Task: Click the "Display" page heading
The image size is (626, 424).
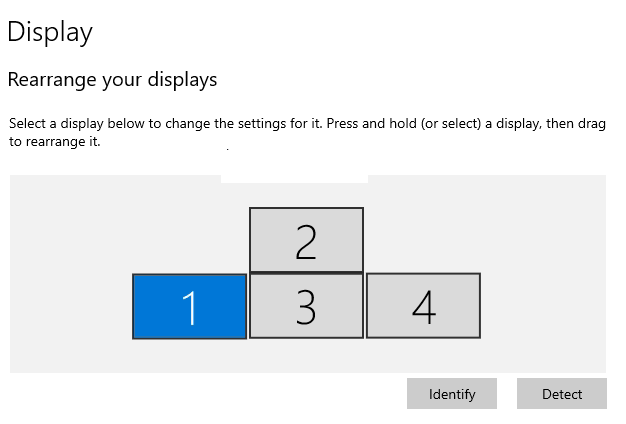Action: [x=50, y=32]
